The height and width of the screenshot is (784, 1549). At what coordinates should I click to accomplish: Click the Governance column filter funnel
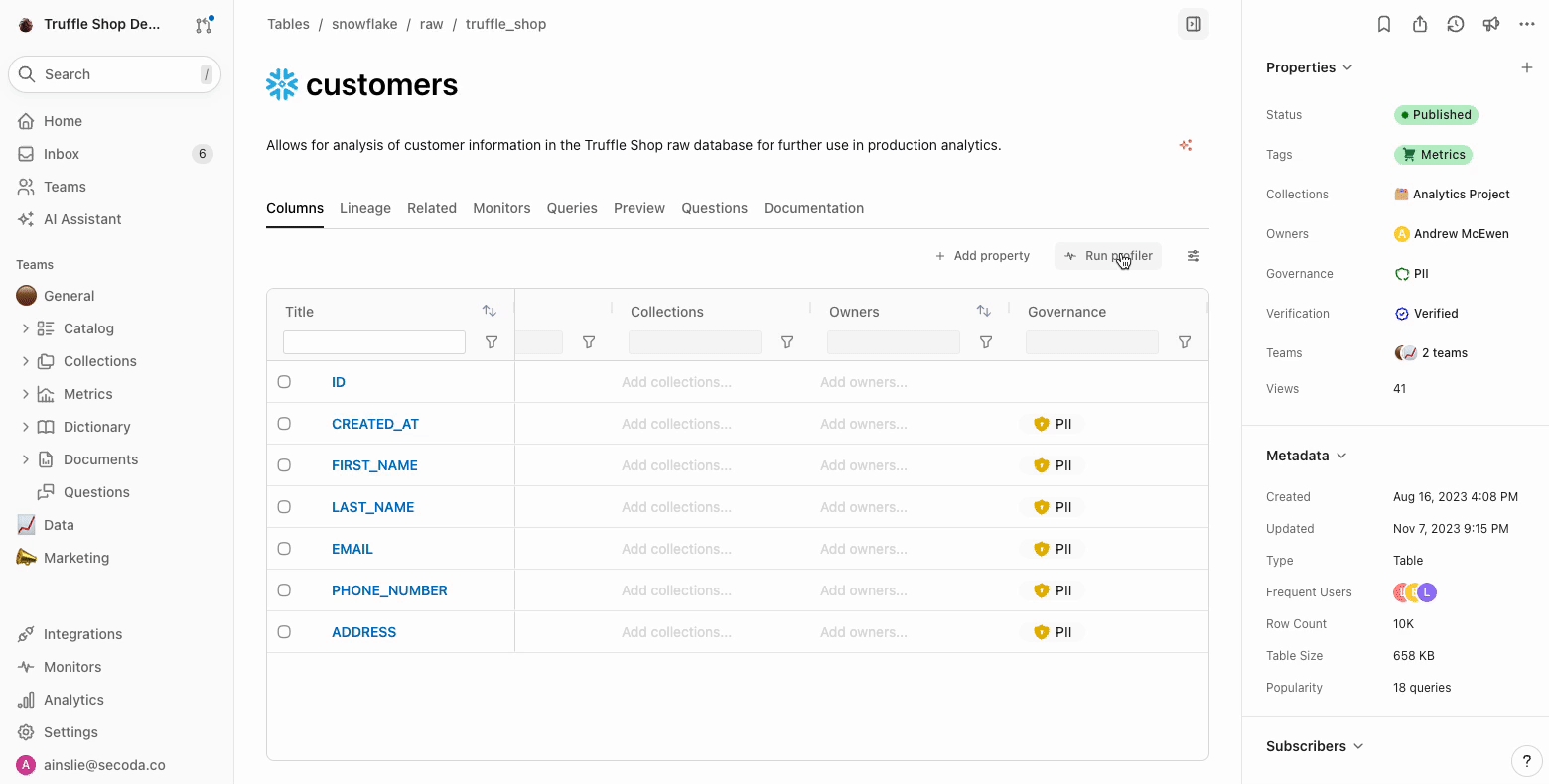coord(1185,342)
